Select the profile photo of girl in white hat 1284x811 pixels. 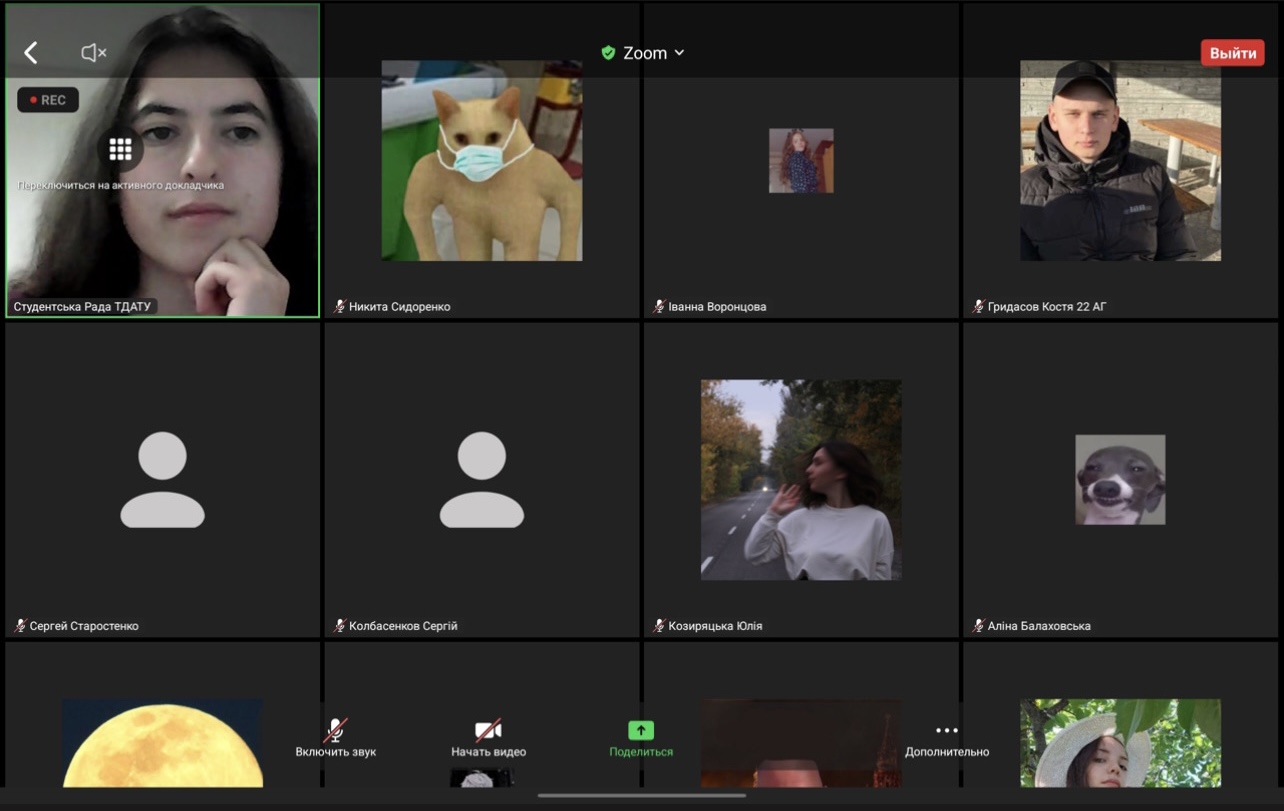(x=1121, y=743)
